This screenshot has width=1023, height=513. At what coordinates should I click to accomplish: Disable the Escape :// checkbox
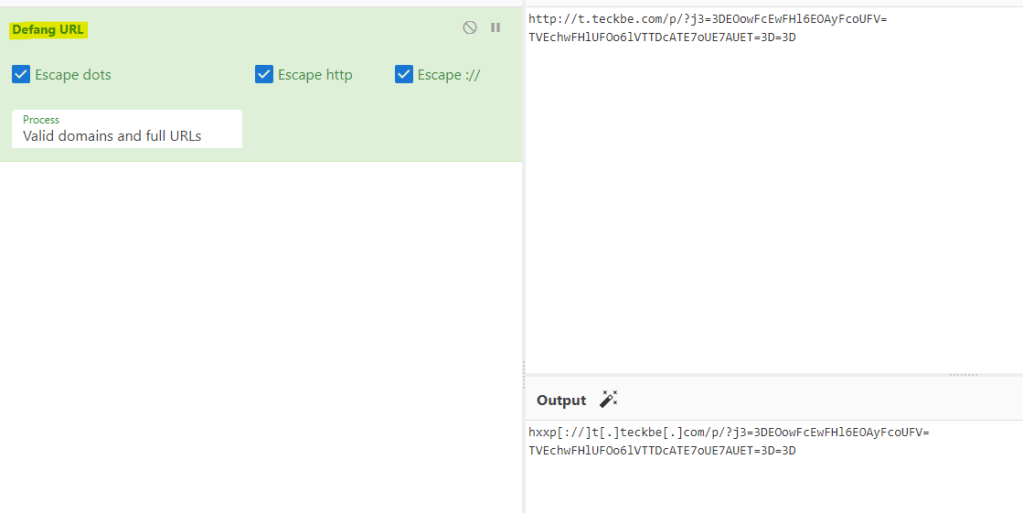(x=404, y=74)
